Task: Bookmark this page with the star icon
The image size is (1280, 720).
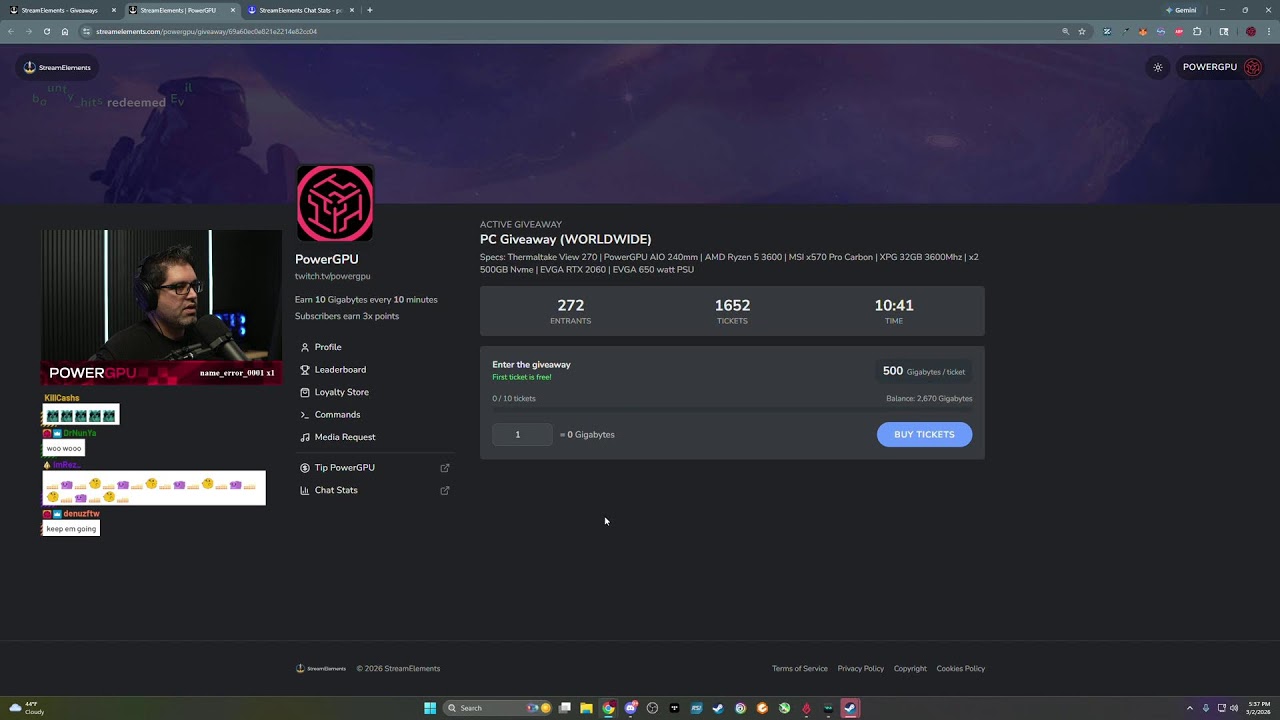Action: coord(1082,31)
